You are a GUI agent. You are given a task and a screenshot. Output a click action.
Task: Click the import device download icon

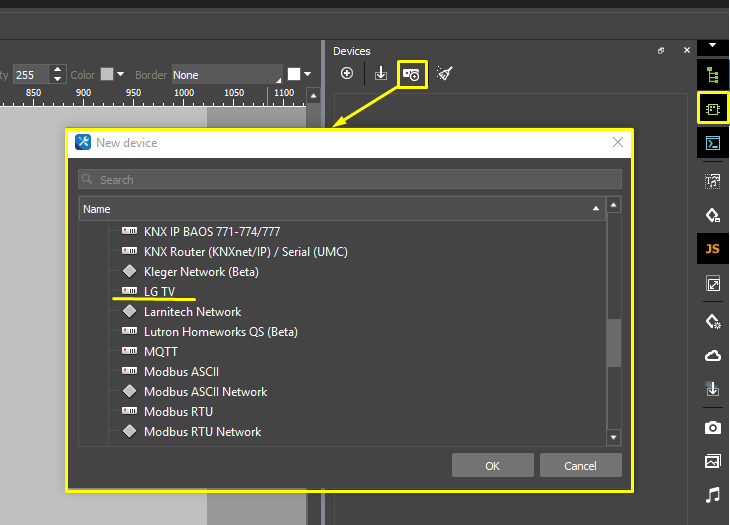[380, 74]
